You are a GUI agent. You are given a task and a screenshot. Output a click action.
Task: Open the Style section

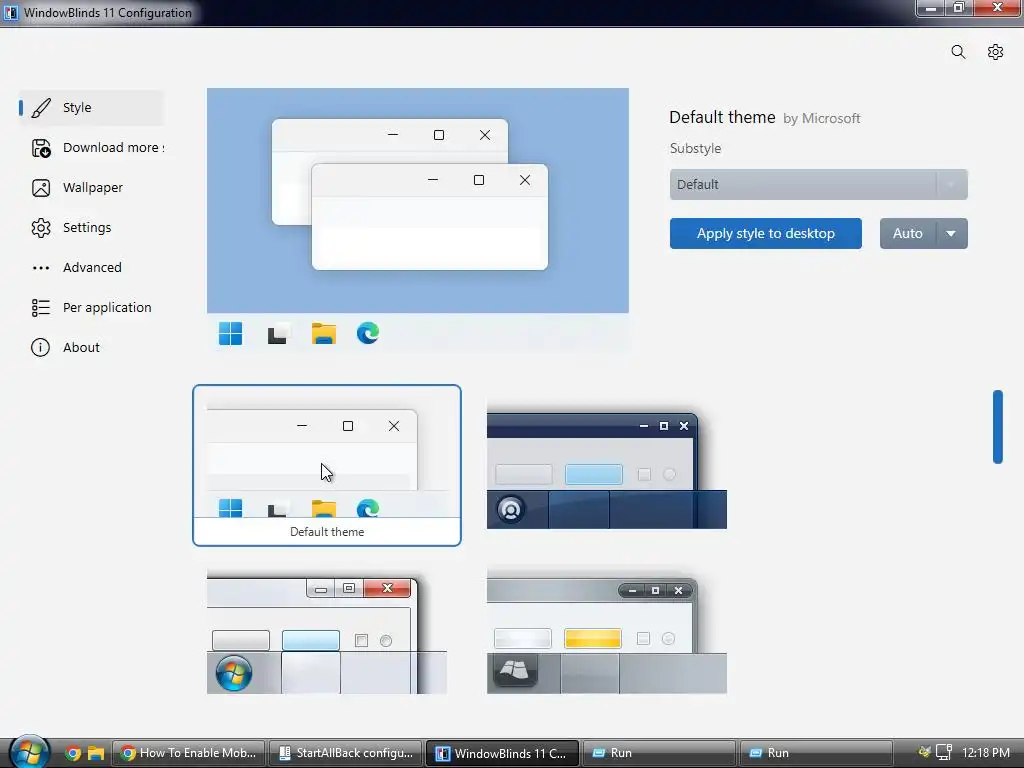coord(91,108)
